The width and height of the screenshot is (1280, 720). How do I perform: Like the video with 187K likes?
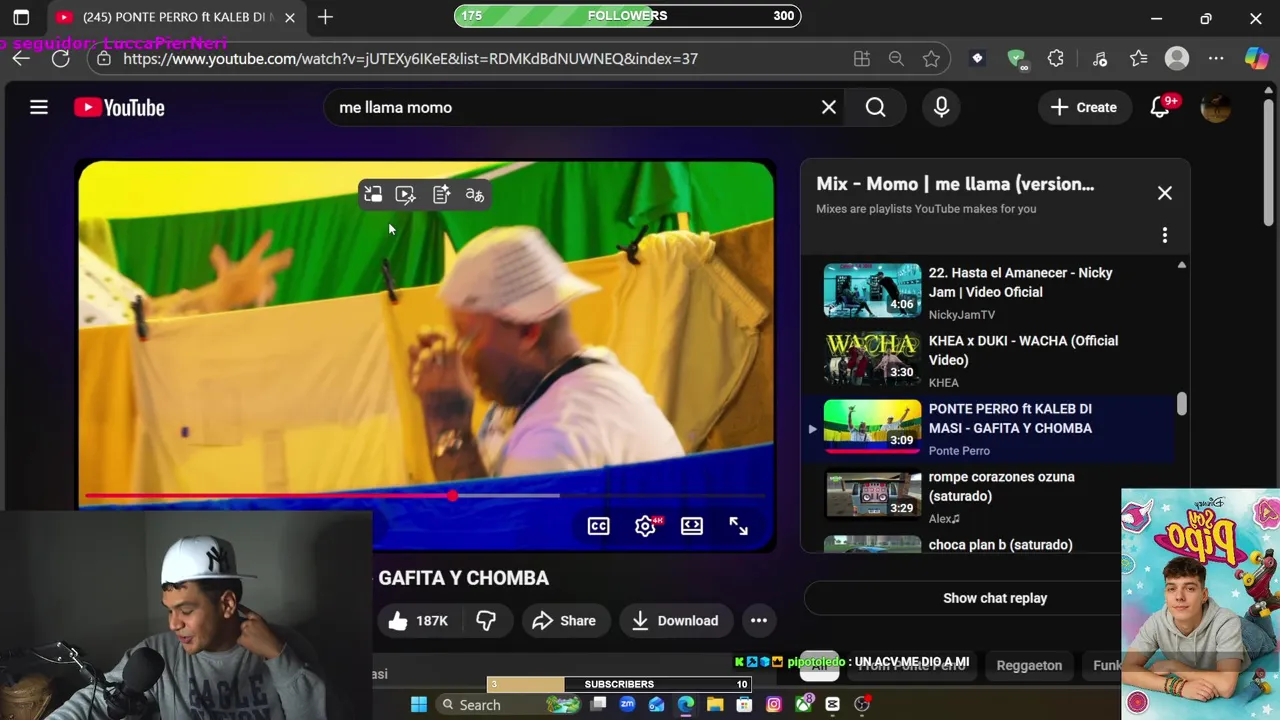[419, 621]
